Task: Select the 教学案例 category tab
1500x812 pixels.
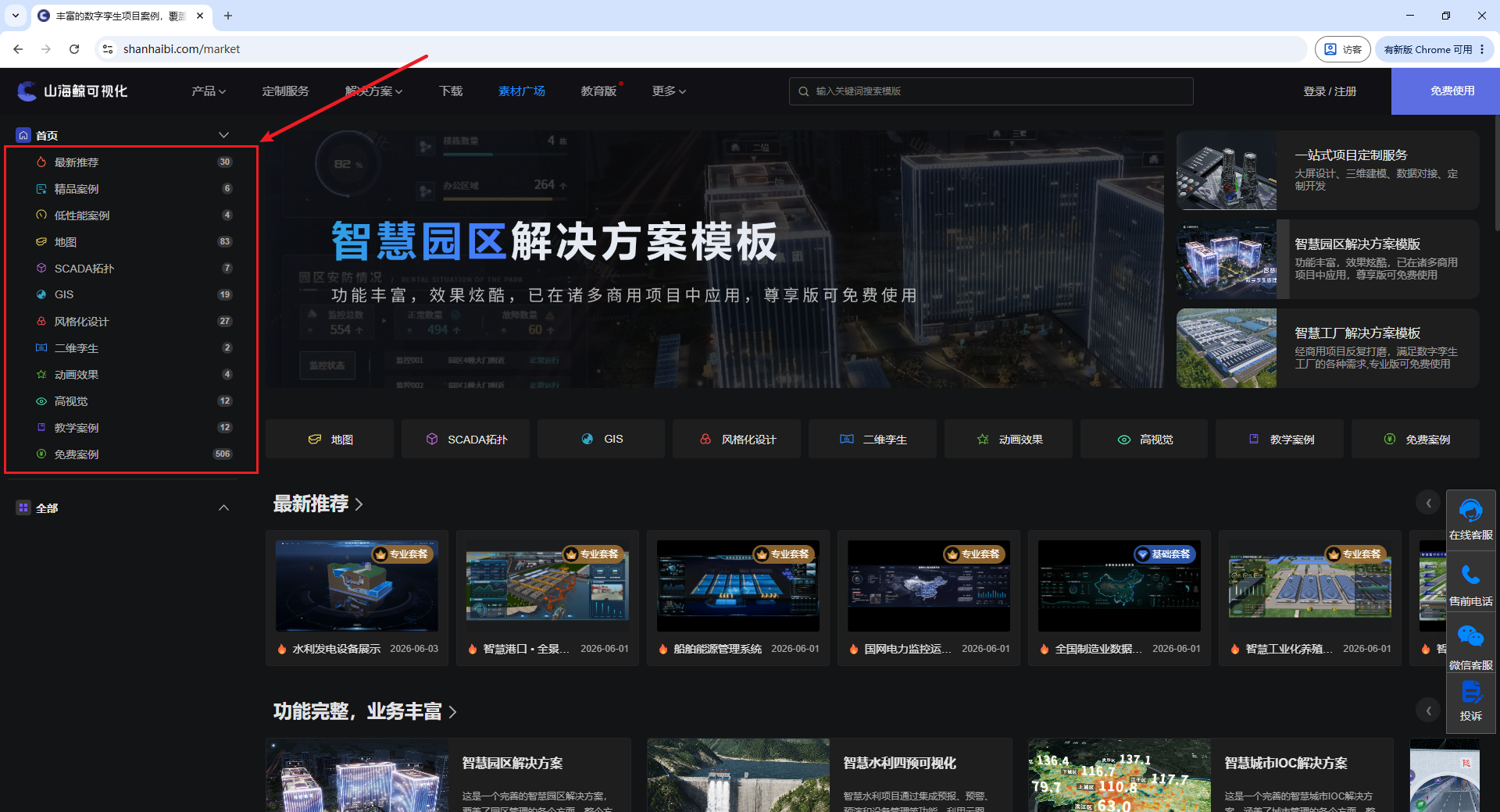Action: [1280, 439]
